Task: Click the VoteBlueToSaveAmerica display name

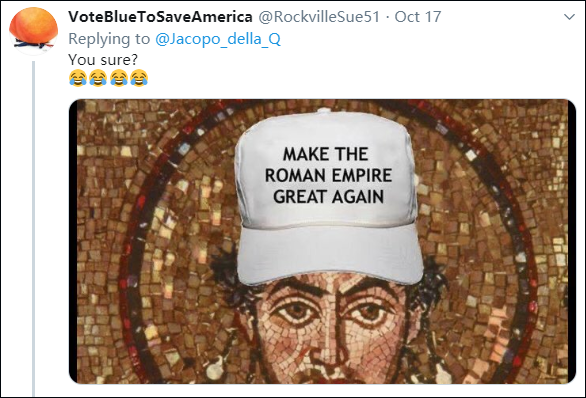Action: click(160, 17)
